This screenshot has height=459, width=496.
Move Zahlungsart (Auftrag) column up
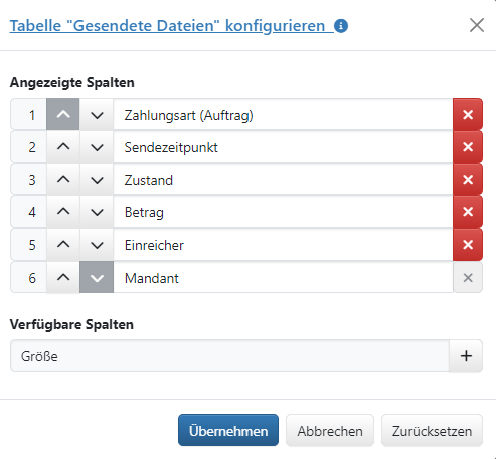pyautogui.click(x=63, y=114)
